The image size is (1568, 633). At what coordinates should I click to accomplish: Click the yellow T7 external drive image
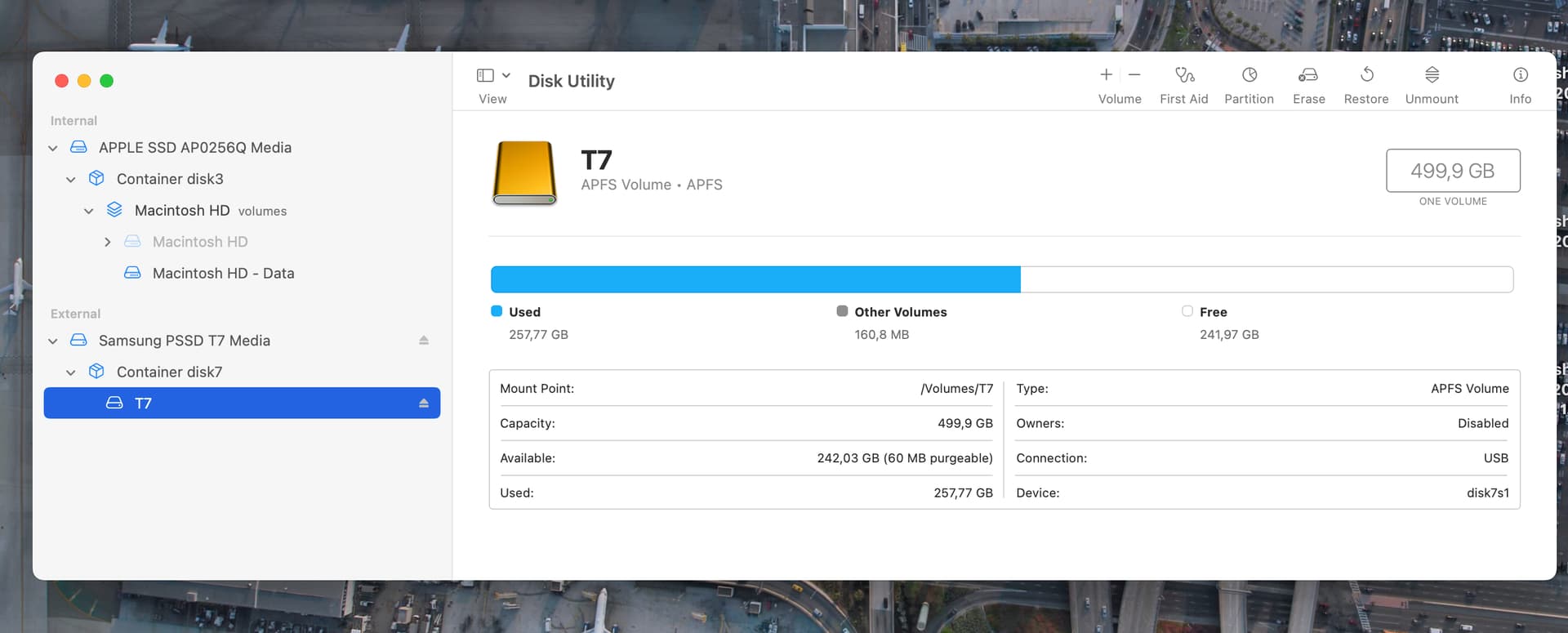[525, 172]
